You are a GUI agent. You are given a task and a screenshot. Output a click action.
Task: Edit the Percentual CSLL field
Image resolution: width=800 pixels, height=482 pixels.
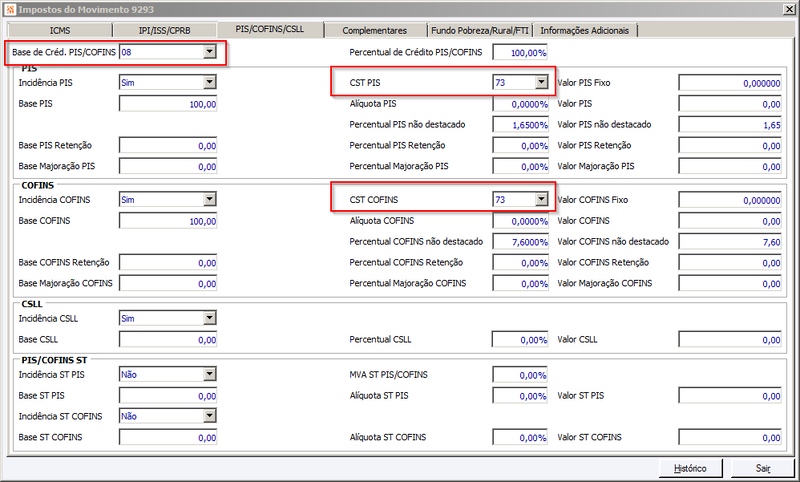[x=520, y=340]
